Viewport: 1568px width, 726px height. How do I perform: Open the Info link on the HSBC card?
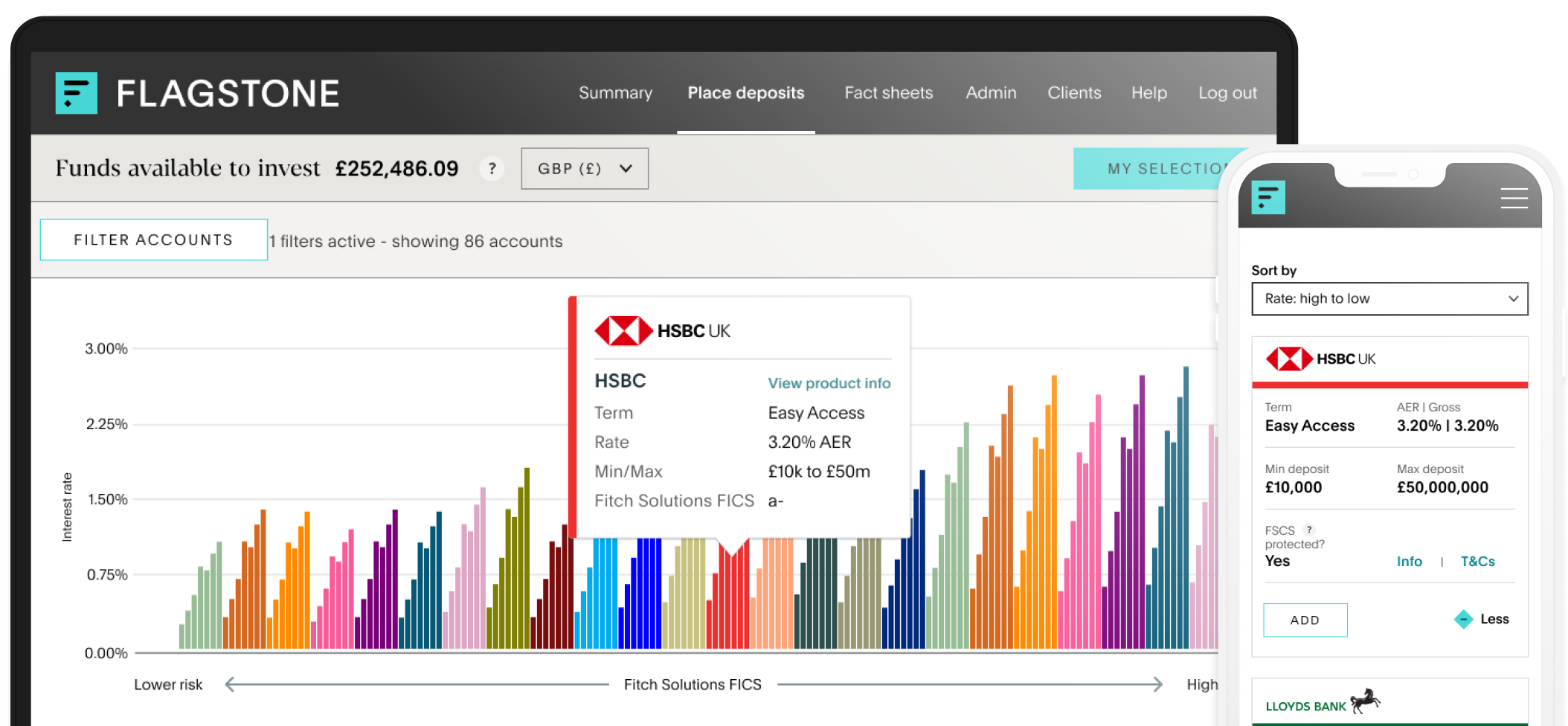(x=1410, y=562)
